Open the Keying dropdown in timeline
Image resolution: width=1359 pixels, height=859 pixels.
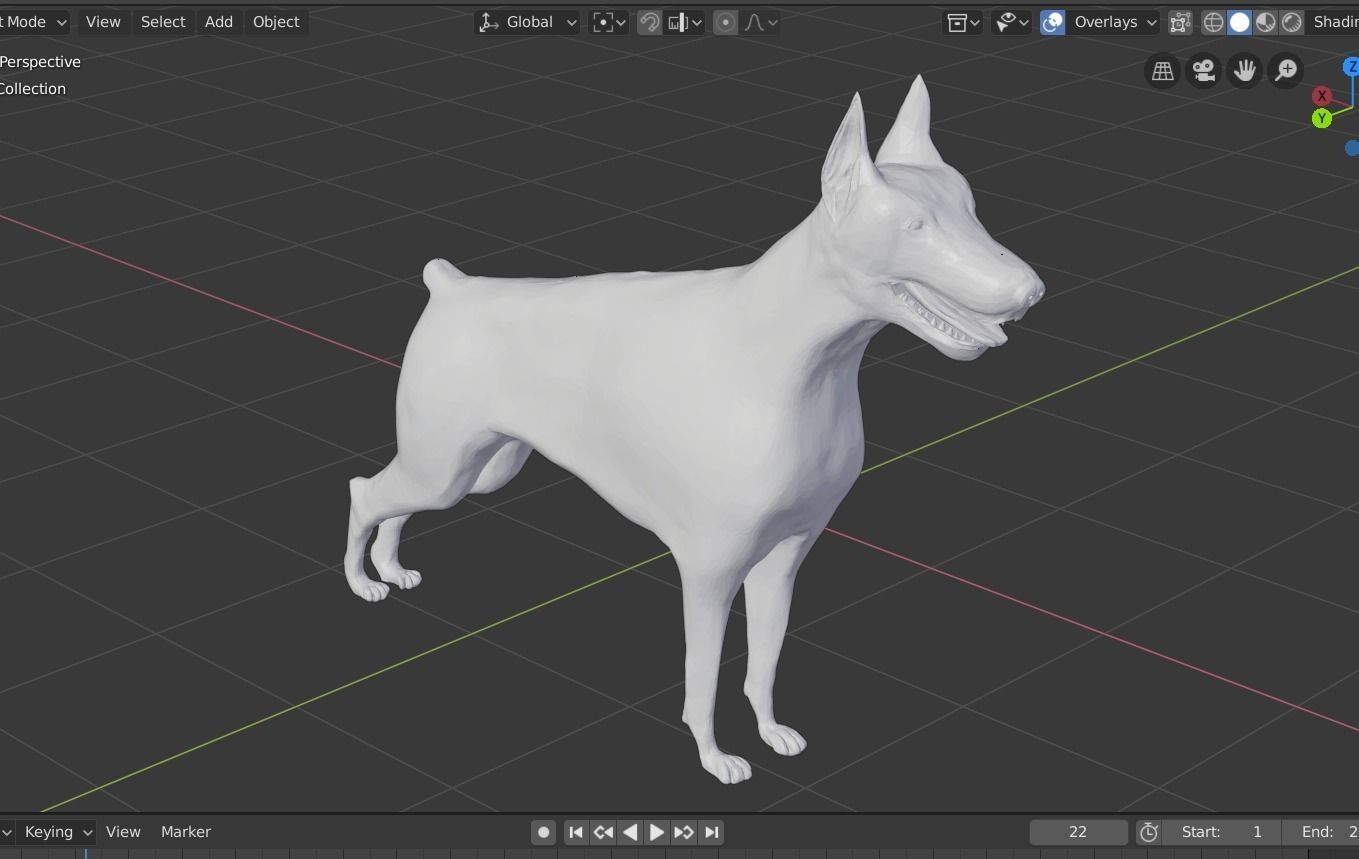pyautogui.click(x=58, y=832)
